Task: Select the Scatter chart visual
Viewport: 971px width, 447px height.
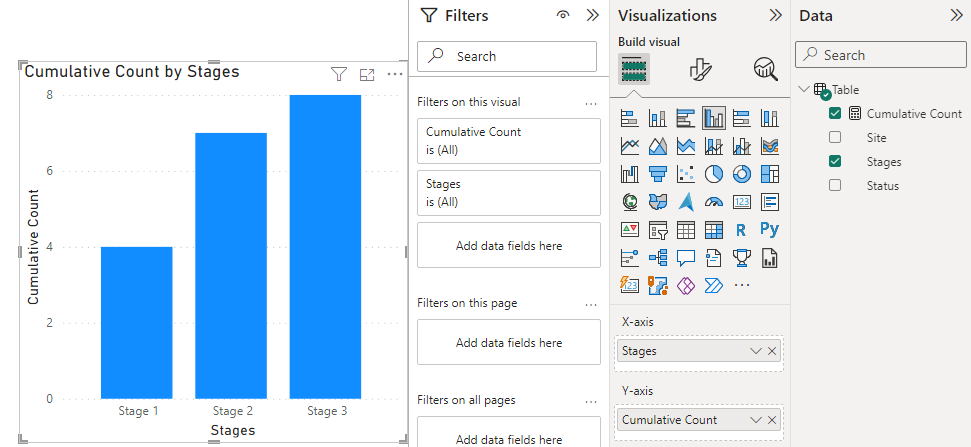Action: [686, 174]
